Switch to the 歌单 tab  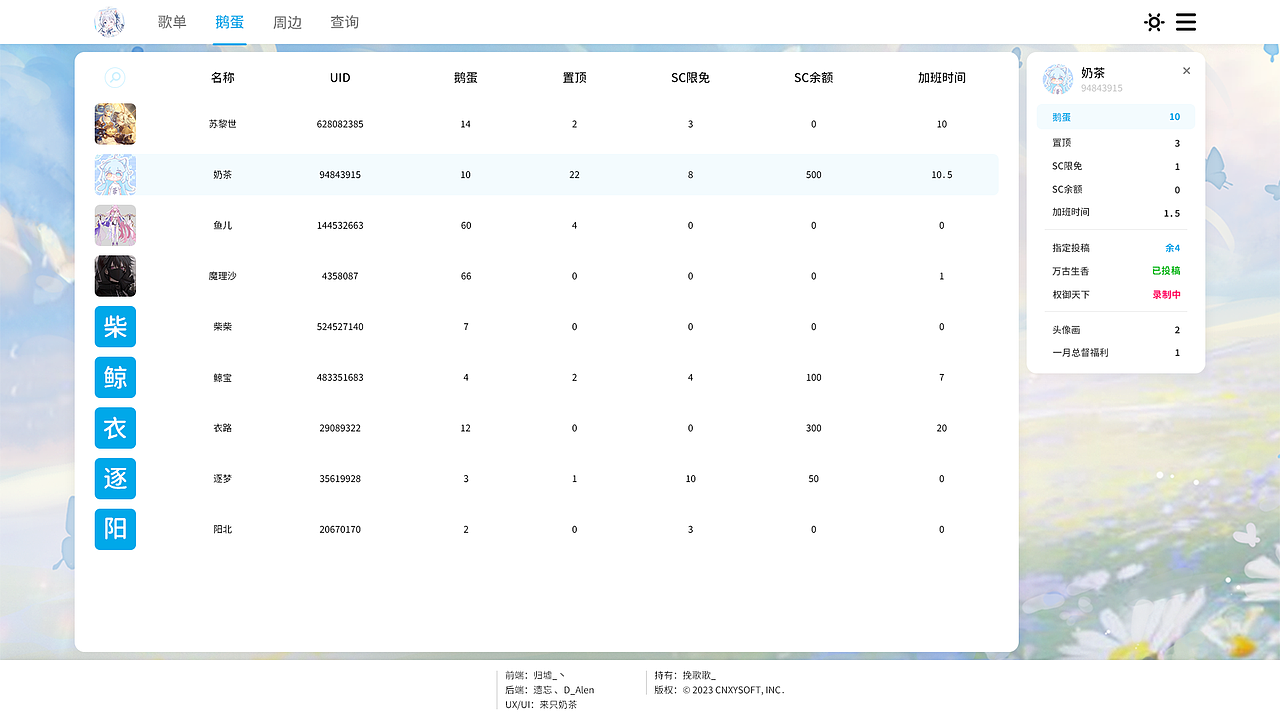coord(172,21)
